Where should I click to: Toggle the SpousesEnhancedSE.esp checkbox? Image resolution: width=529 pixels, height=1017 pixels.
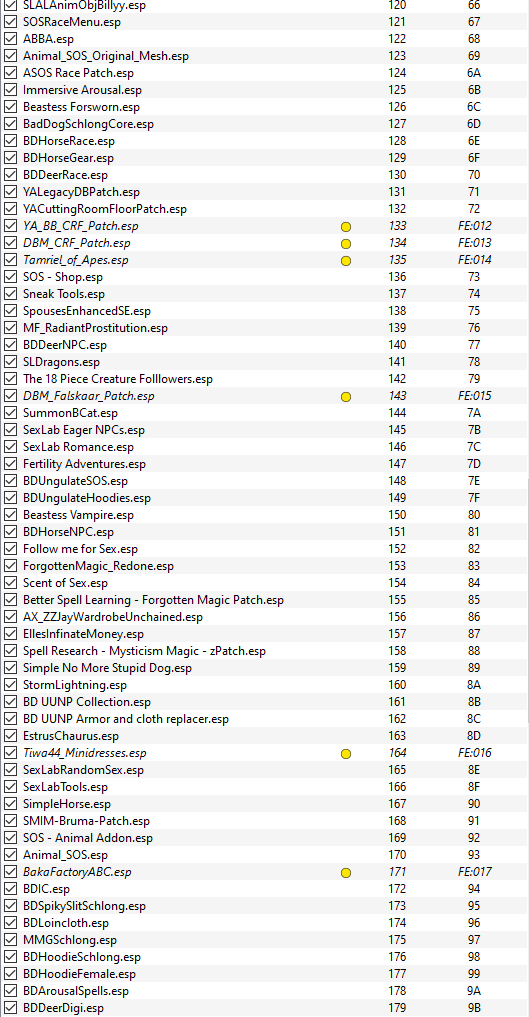point(10,311)
